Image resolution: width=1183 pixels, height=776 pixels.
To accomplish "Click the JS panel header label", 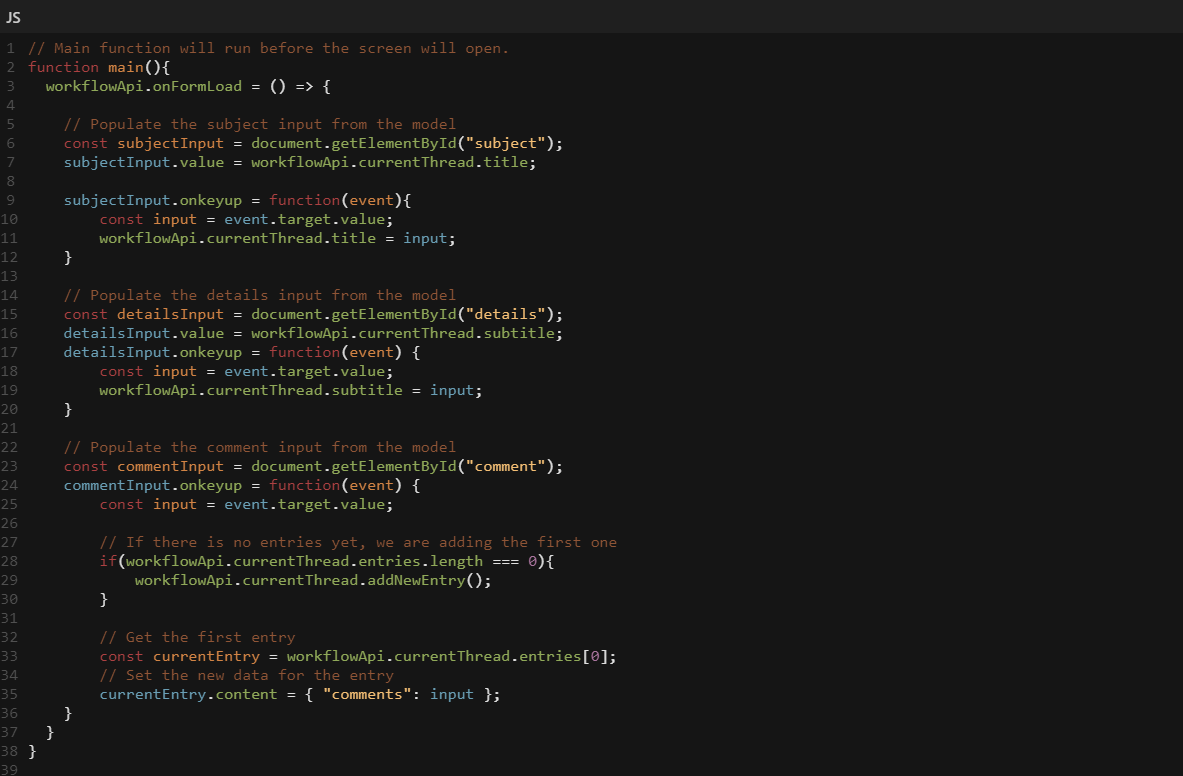I will click(x=13, y=16).
